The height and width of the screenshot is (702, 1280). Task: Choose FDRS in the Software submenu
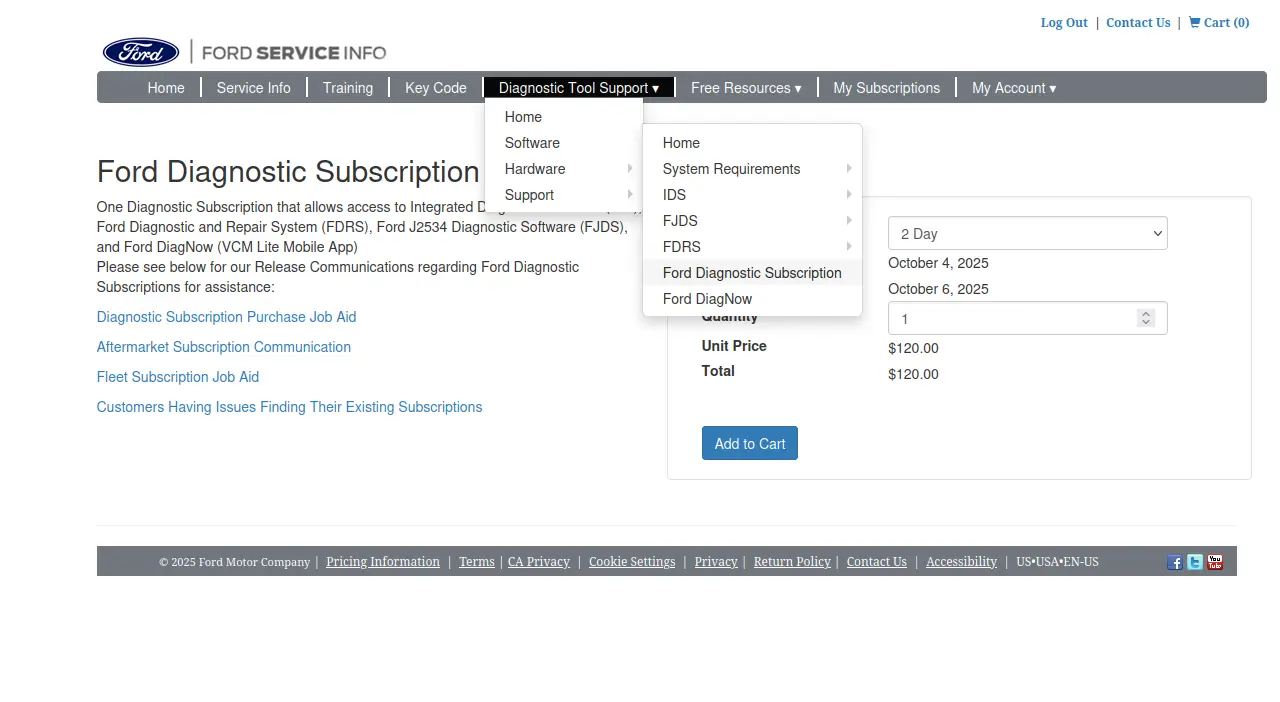[682, 247]
